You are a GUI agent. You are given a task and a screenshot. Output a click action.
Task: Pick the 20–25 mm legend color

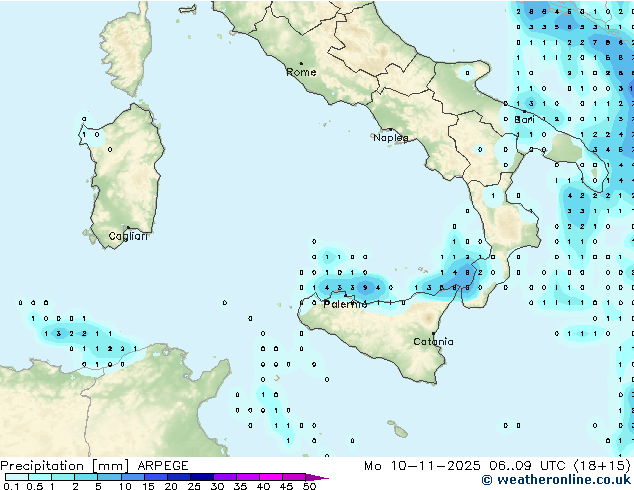point(178,477)
